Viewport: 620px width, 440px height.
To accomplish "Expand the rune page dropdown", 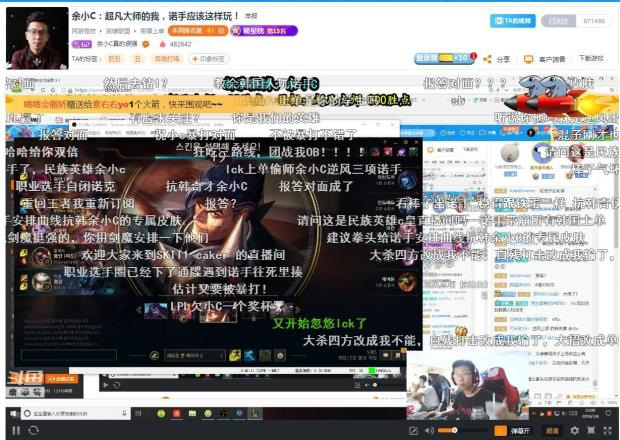I will click(194, 355).
